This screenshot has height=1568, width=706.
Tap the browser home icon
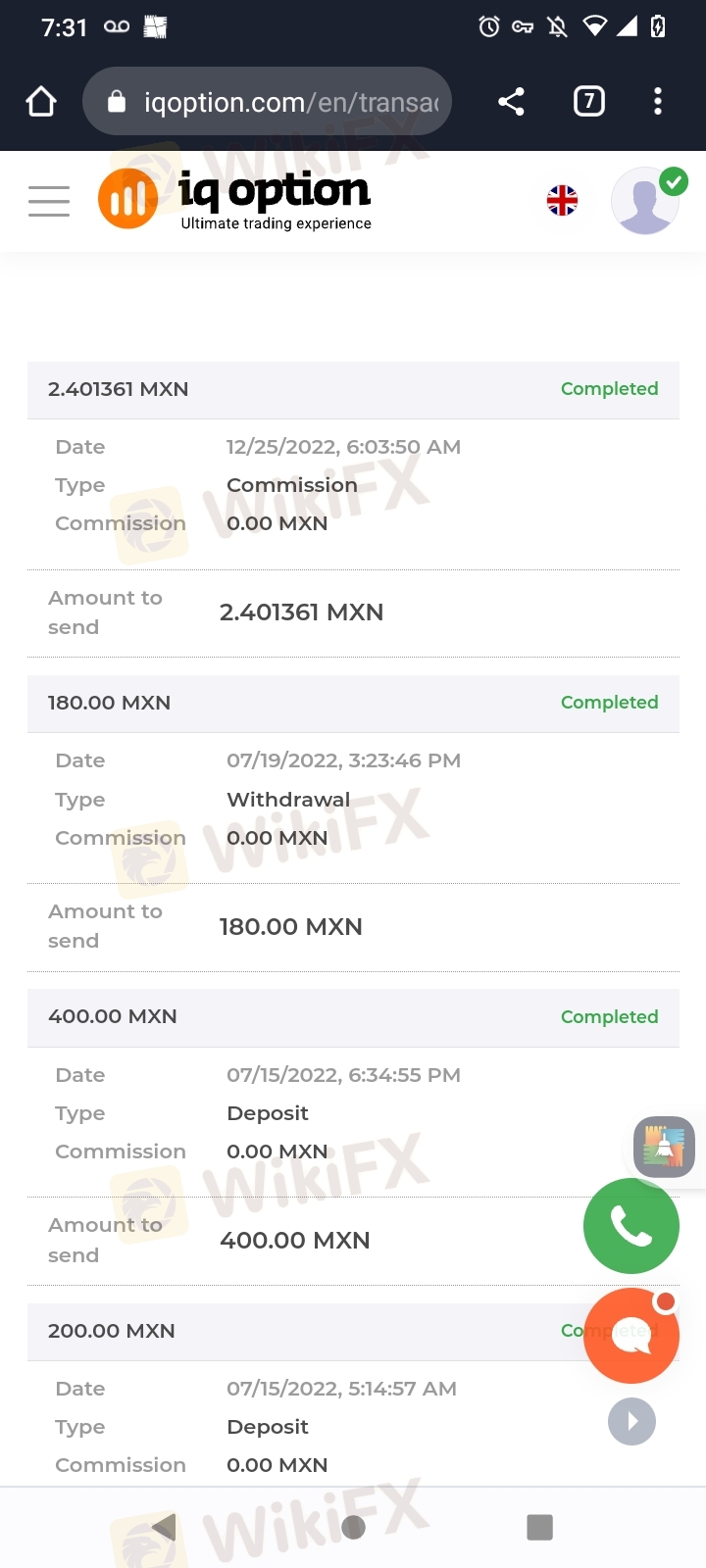point(41,102)
